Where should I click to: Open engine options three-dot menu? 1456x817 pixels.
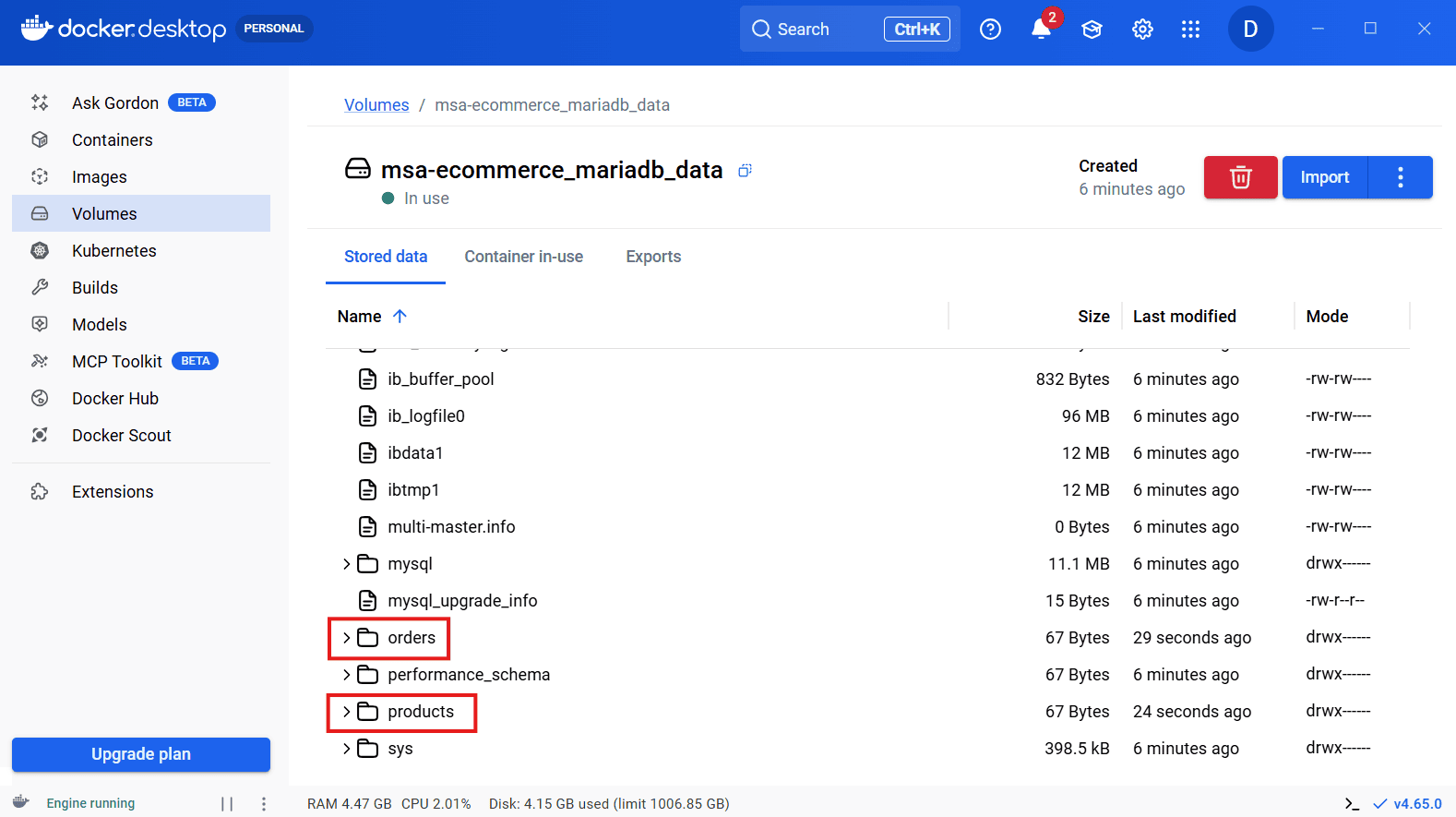[x=264, y=804]
